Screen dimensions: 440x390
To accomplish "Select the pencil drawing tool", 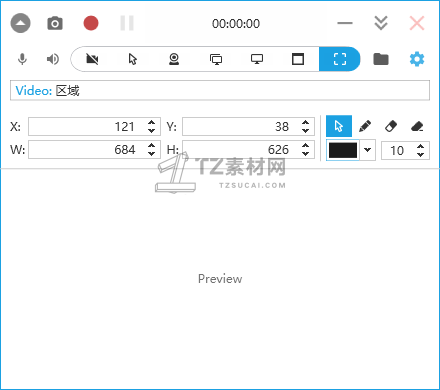I will 365,126.
